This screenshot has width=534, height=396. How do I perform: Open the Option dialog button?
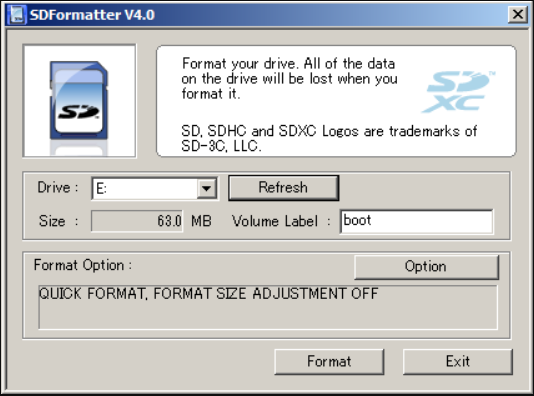point(426,267)
